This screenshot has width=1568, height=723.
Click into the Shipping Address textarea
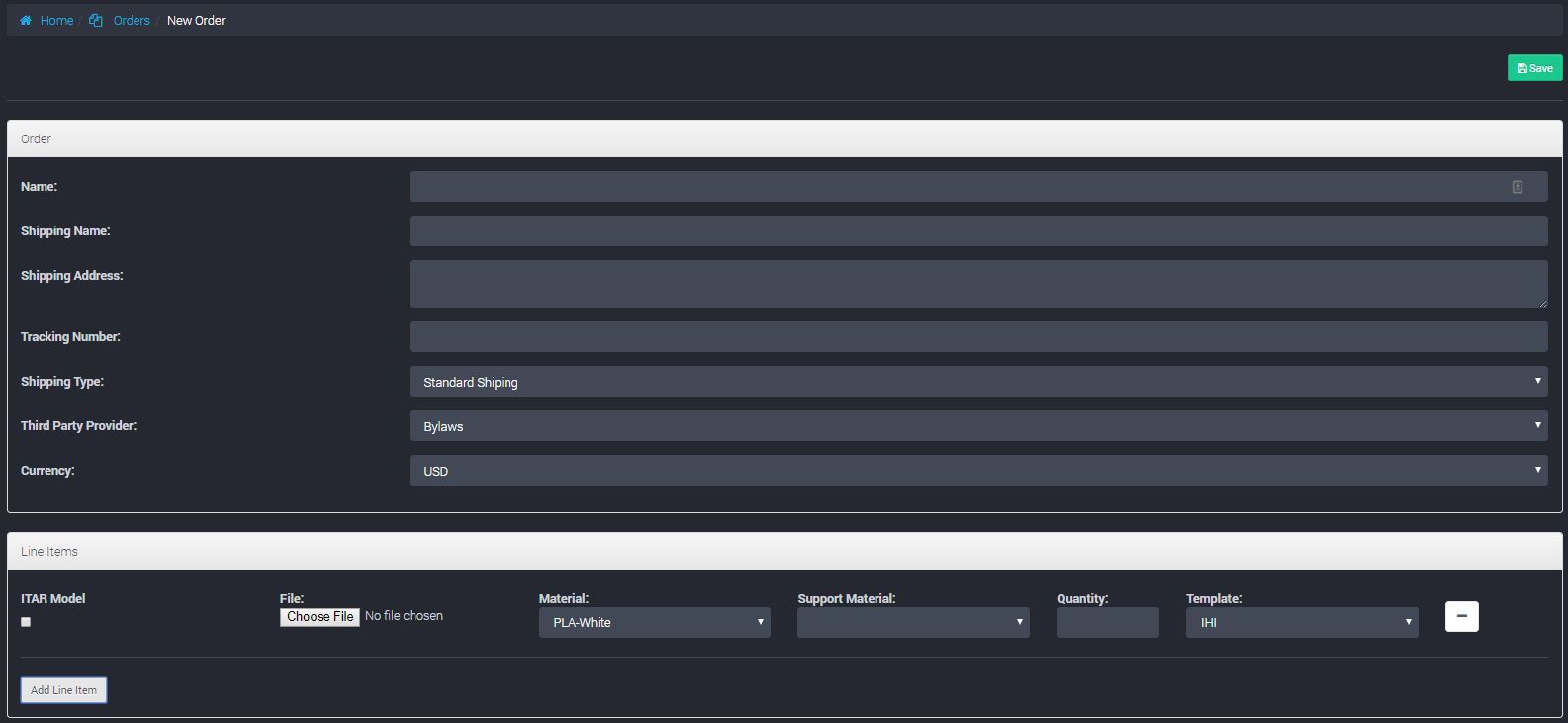pyautogui.click(x=977, y=284)
